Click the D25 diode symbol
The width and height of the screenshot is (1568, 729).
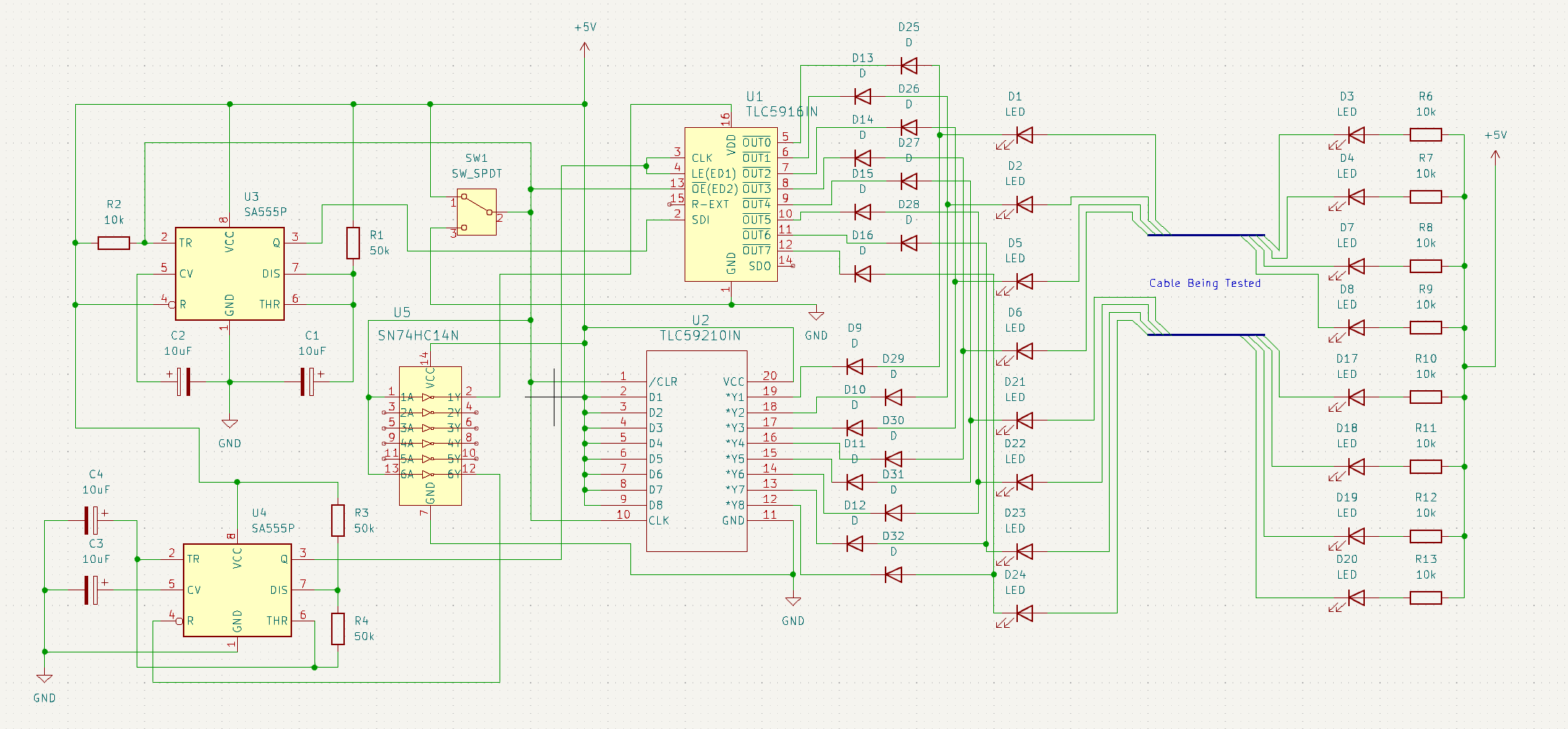tap(909, 66)
